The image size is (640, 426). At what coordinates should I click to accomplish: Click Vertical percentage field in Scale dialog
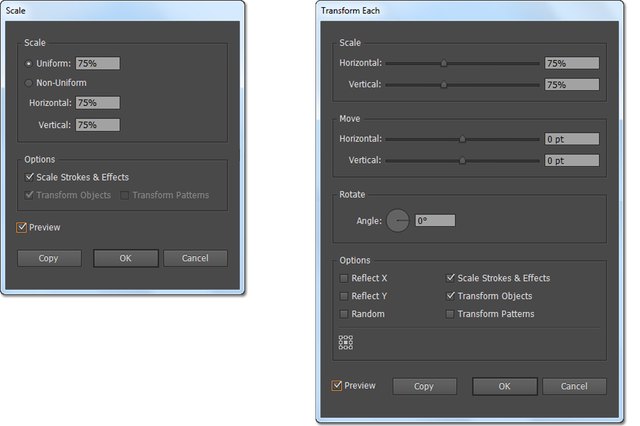[98, 125]
